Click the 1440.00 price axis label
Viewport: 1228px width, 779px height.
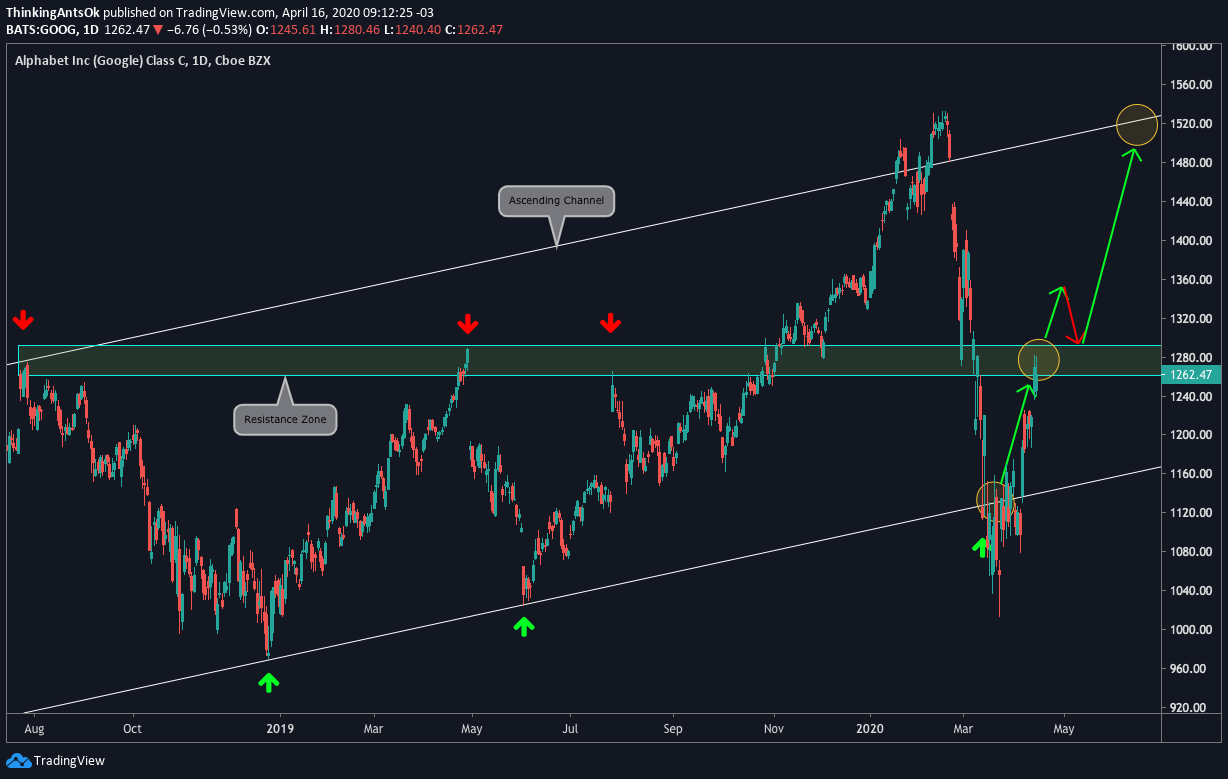click(x=1191, y=202)
